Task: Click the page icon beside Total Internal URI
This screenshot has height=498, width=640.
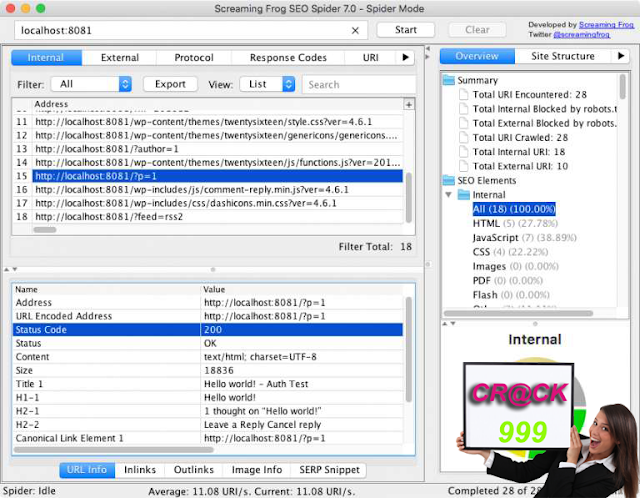Action: click(x=464, y=152)
